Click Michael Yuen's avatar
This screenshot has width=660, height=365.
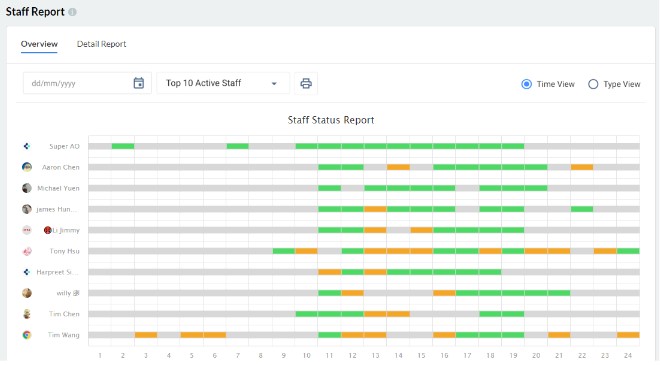(27, 188)
